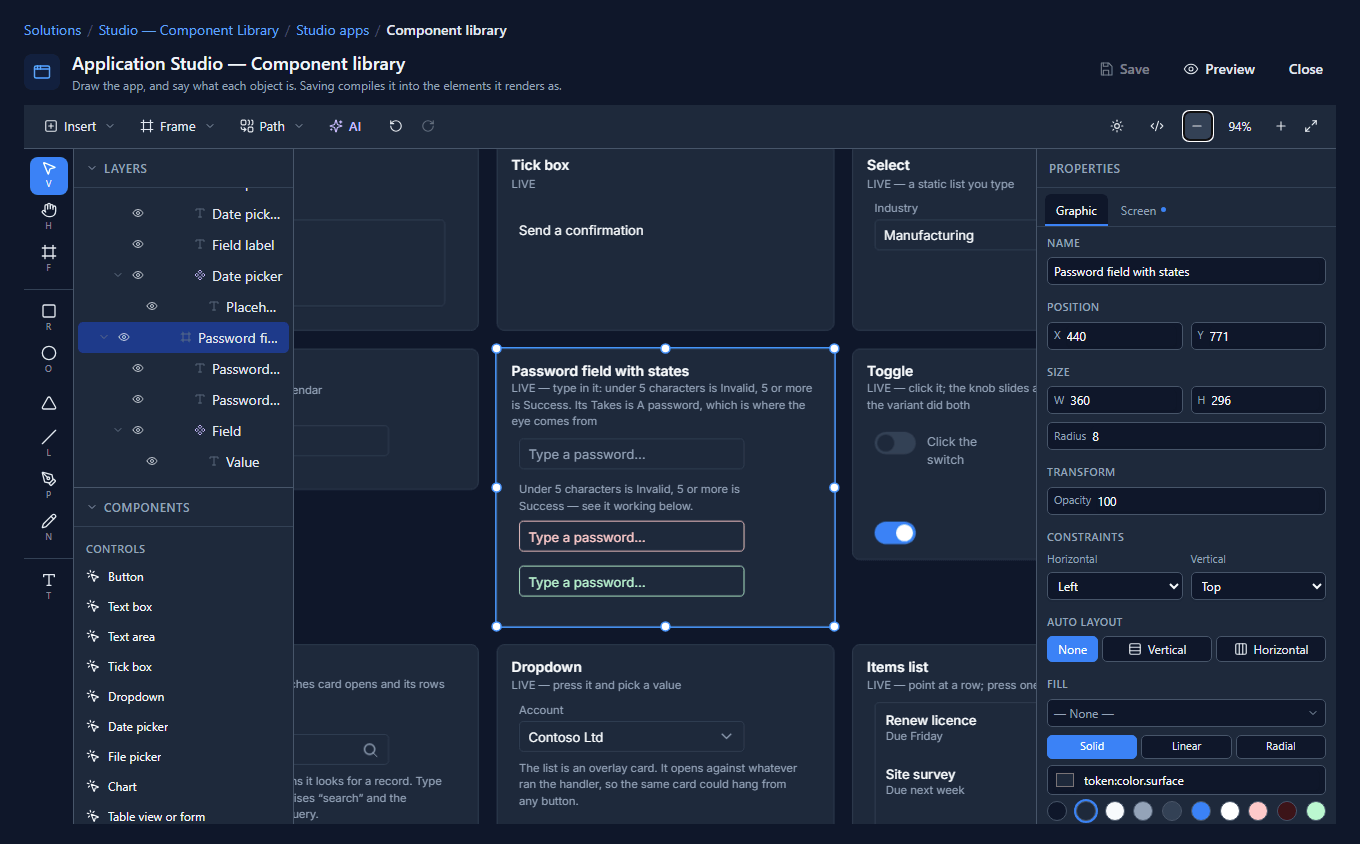The height and width of the screenshot is (844, 1360).
Task: Pick the Rectangle shape tool (R)
Action: 49,317
